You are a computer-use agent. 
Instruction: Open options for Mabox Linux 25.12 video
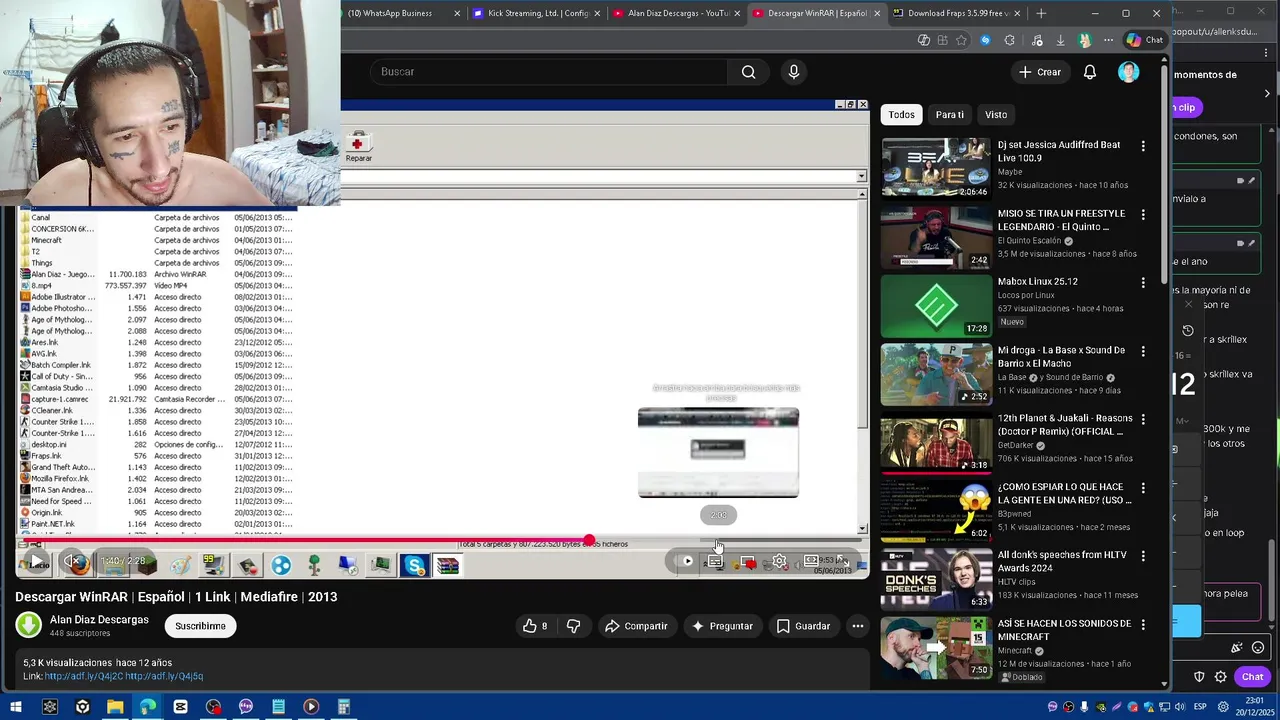[1143, 283]
